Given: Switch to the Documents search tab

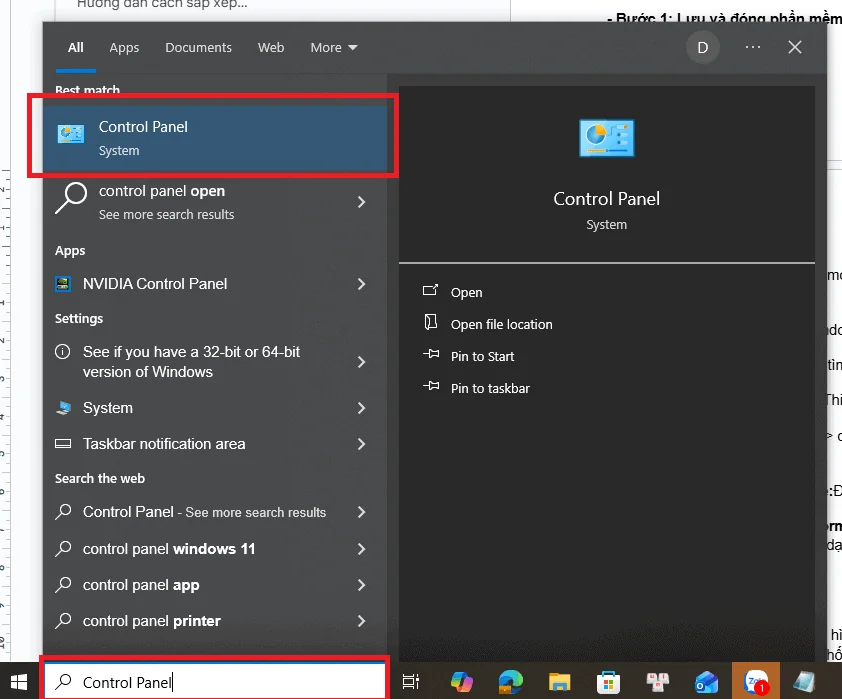Looking at the screenshot, I should (x=198, y=47).
